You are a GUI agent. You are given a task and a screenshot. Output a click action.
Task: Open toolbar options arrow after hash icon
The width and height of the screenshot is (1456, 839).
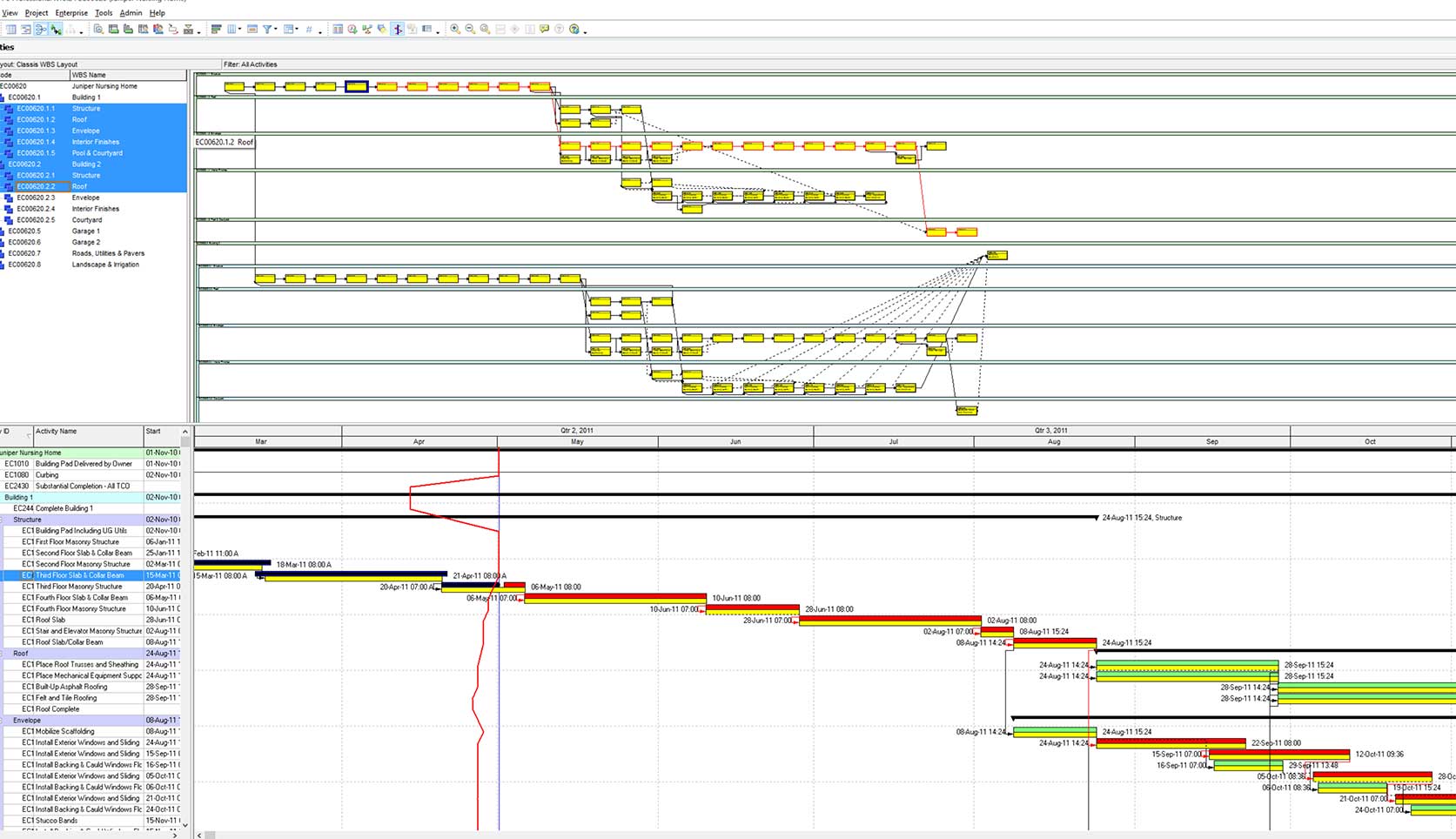(320, 31)
